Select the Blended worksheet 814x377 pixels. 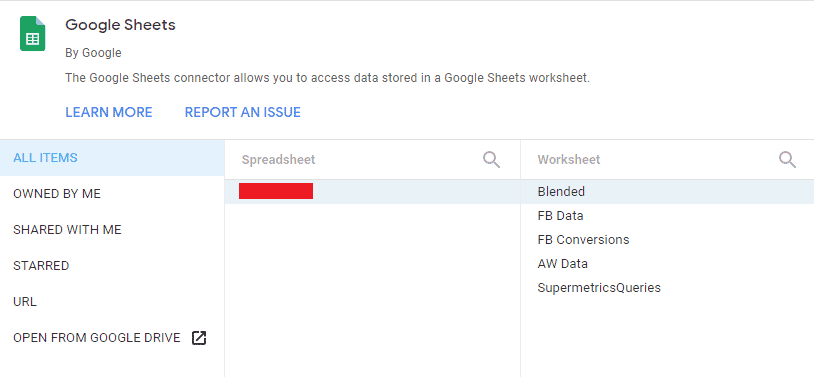tap(668, 192)
